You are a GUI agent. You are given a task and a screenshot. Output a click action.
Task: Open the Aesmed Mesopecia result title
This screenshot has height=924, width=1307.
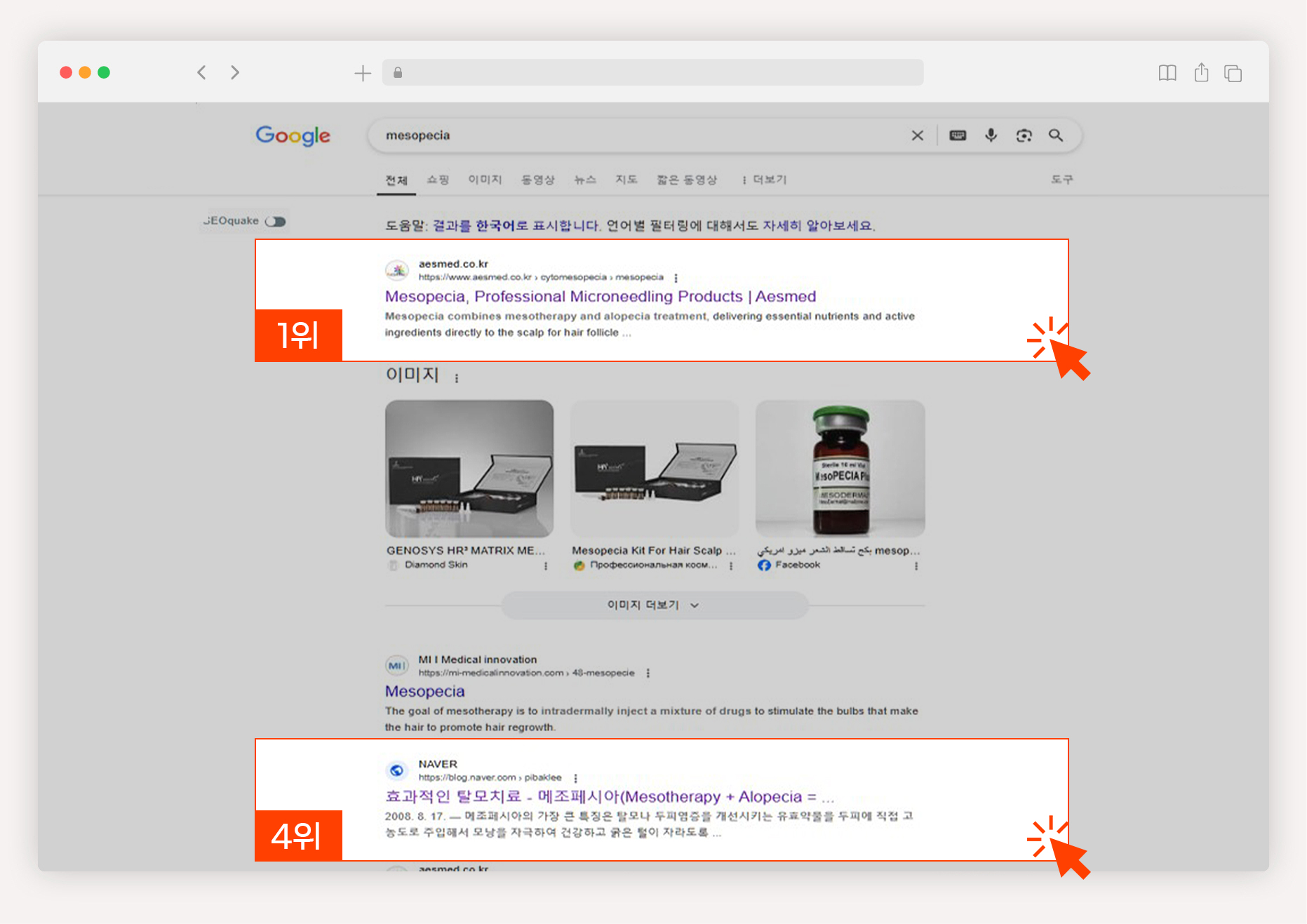pos(601,296)
